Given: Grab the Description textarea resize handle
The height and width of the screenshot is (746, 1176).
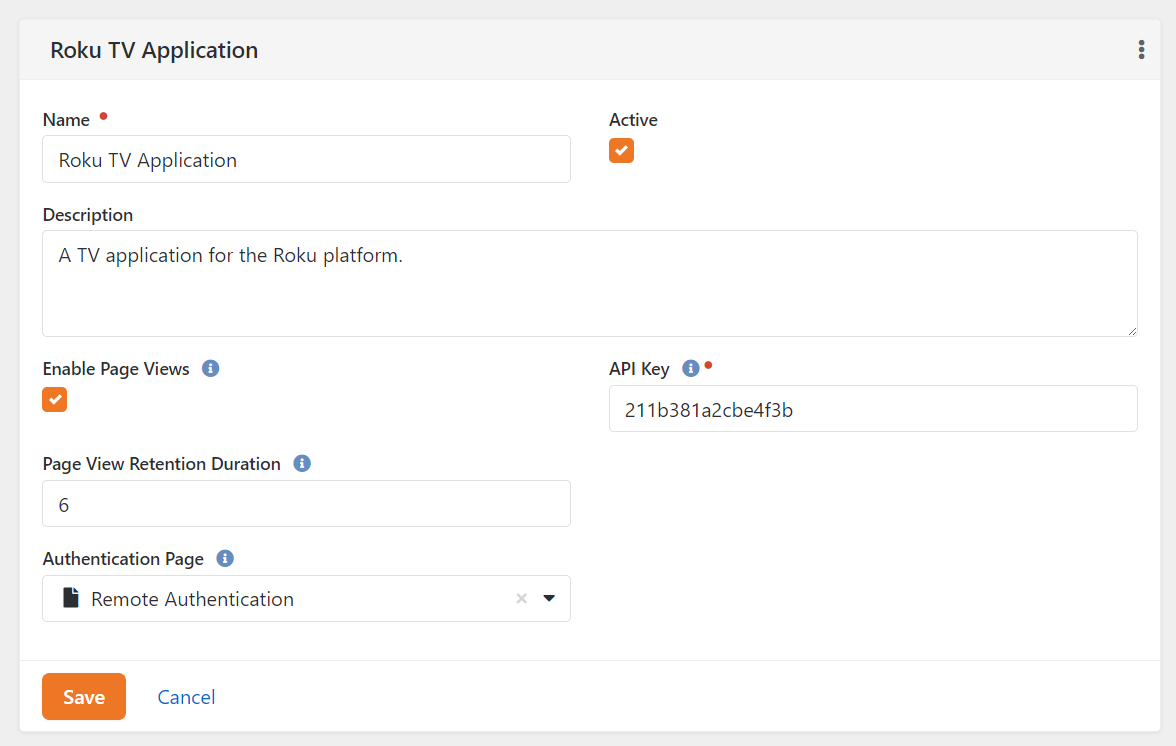Looking at the screenshot, I should pos(1132,331).
